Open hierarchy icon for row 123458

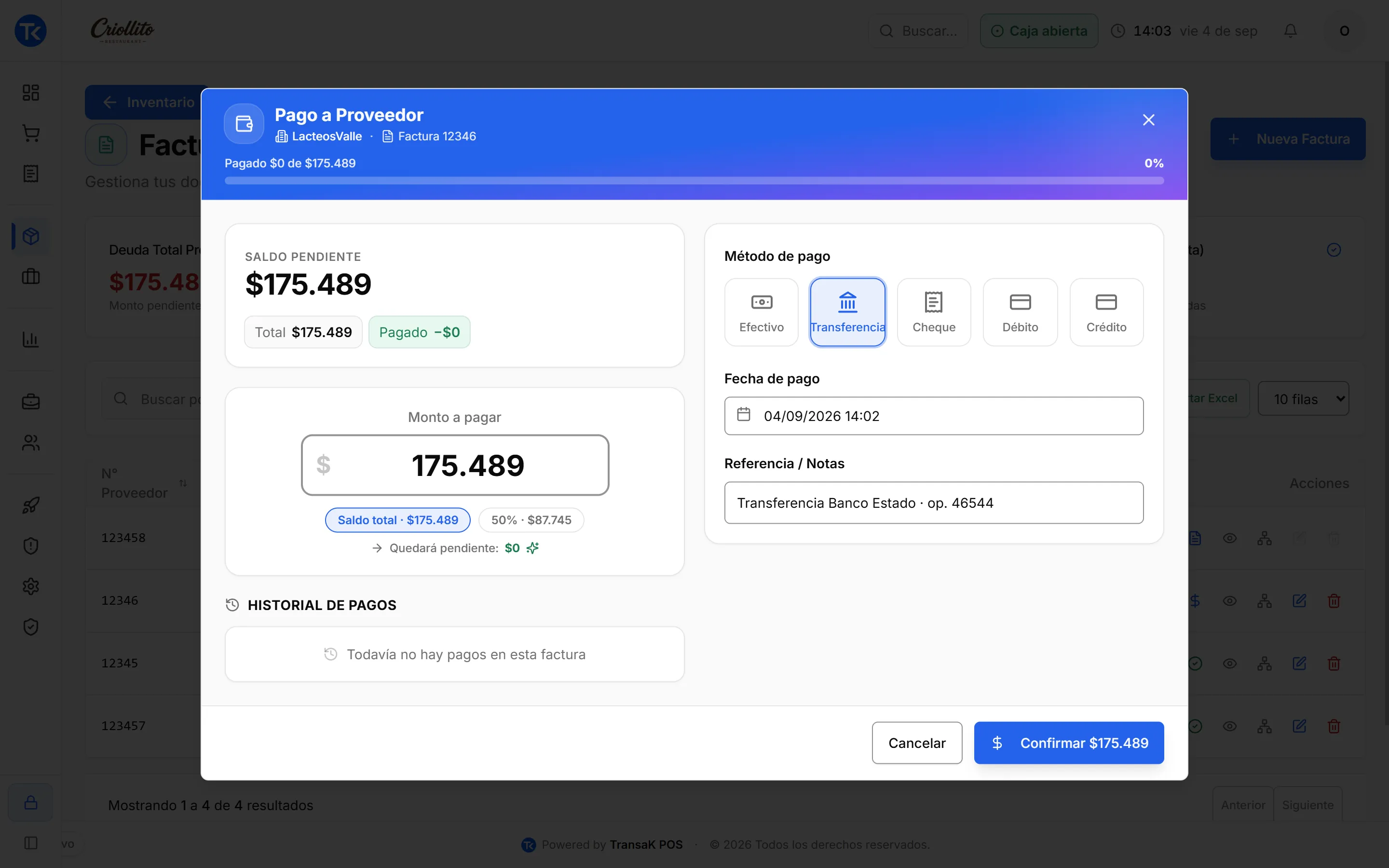pyautogui.click(x=1265, y=539)
